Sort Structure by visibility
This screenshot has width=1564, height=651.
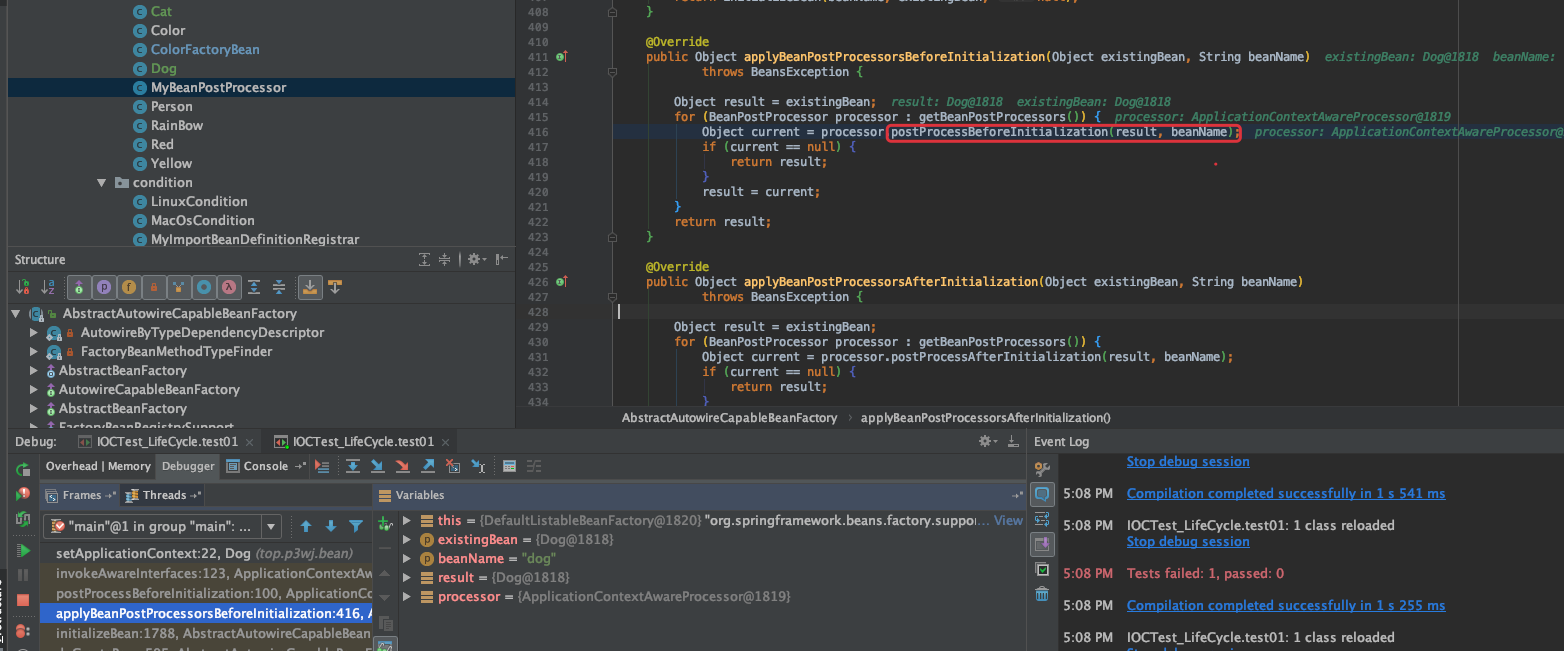[x=24, y=287]
